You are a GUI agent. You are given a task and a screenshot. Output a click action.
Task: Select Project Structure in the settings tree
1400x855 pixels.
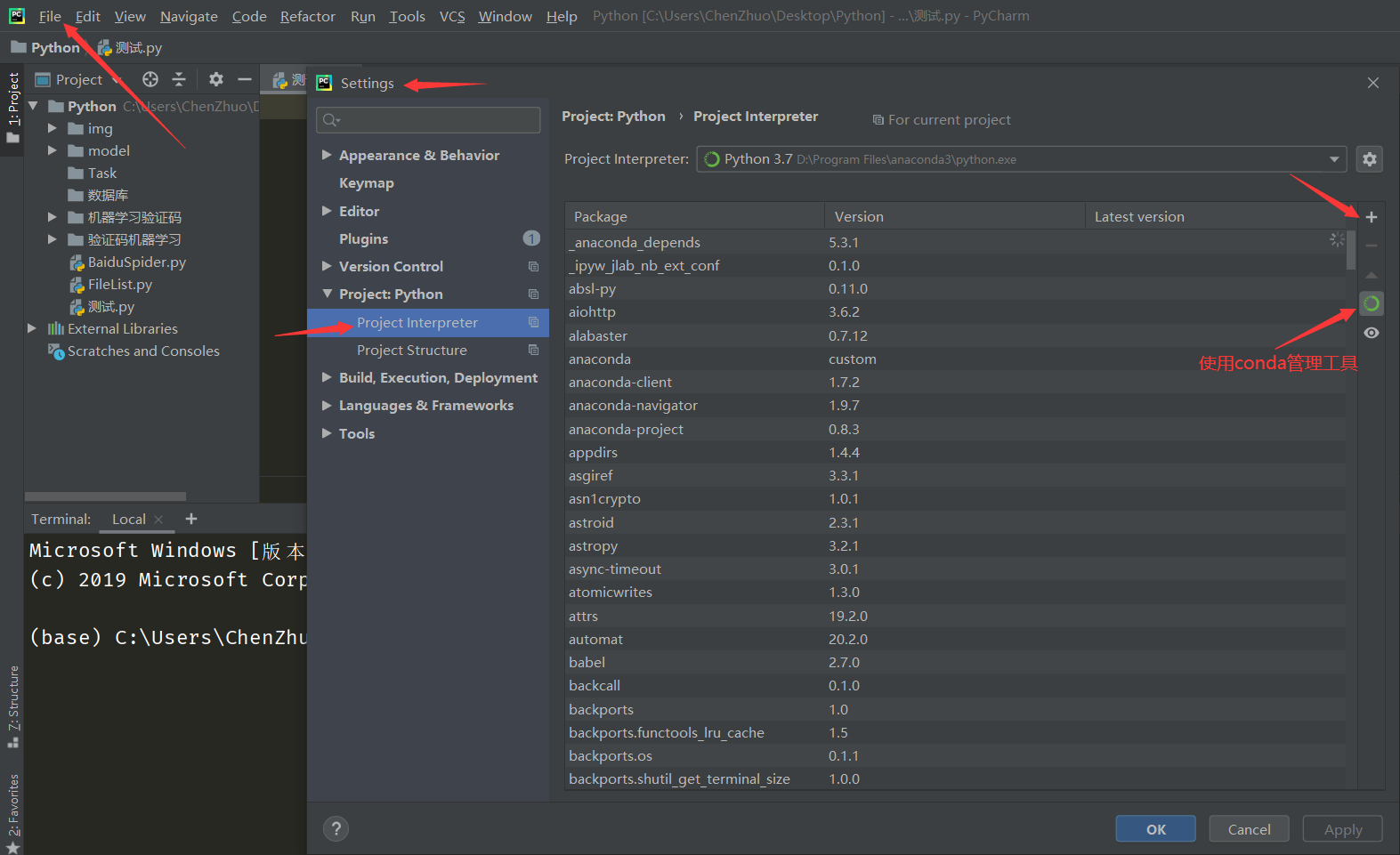411,351
